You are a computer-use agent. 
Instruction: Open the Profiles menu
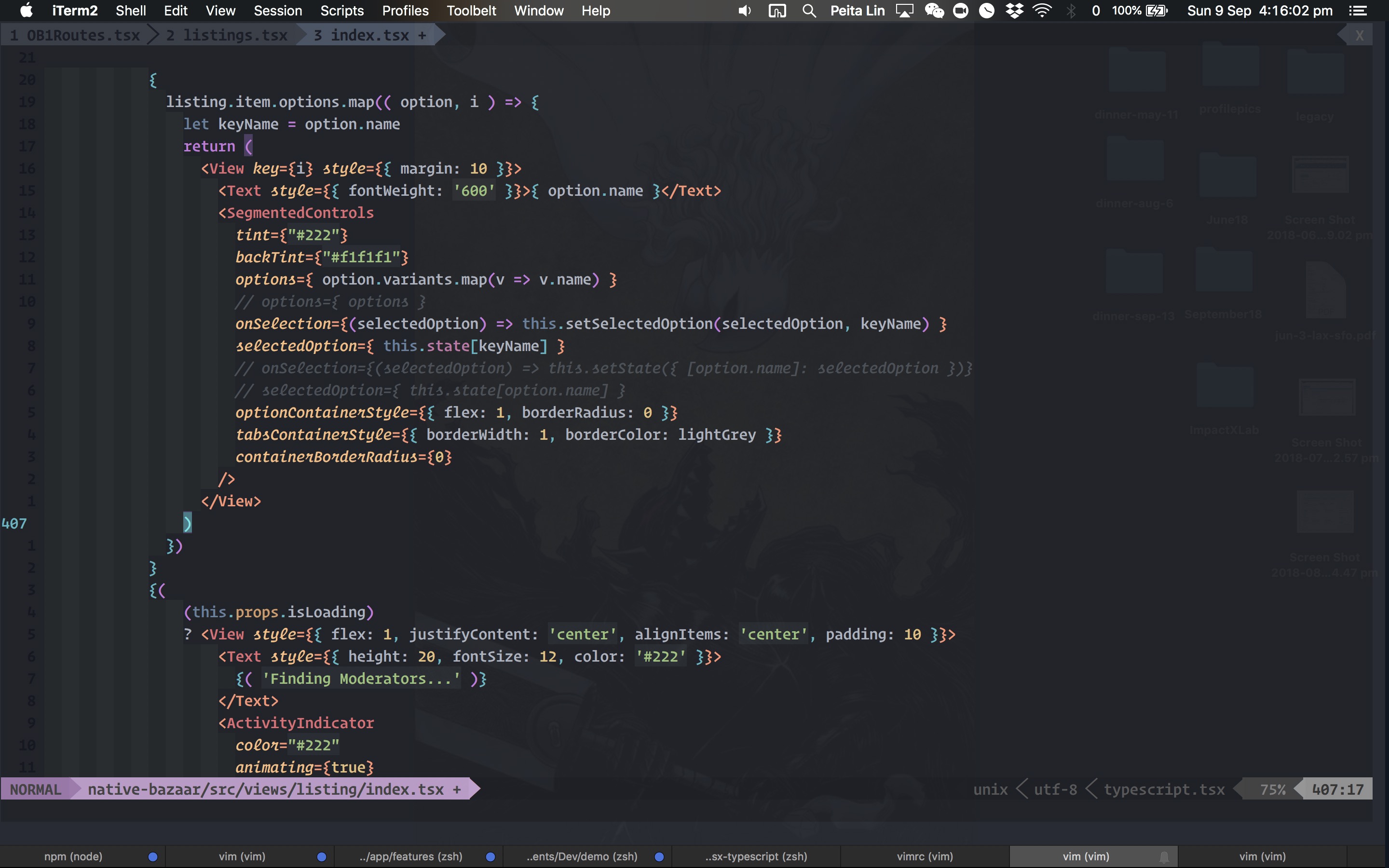click(405, 11)
